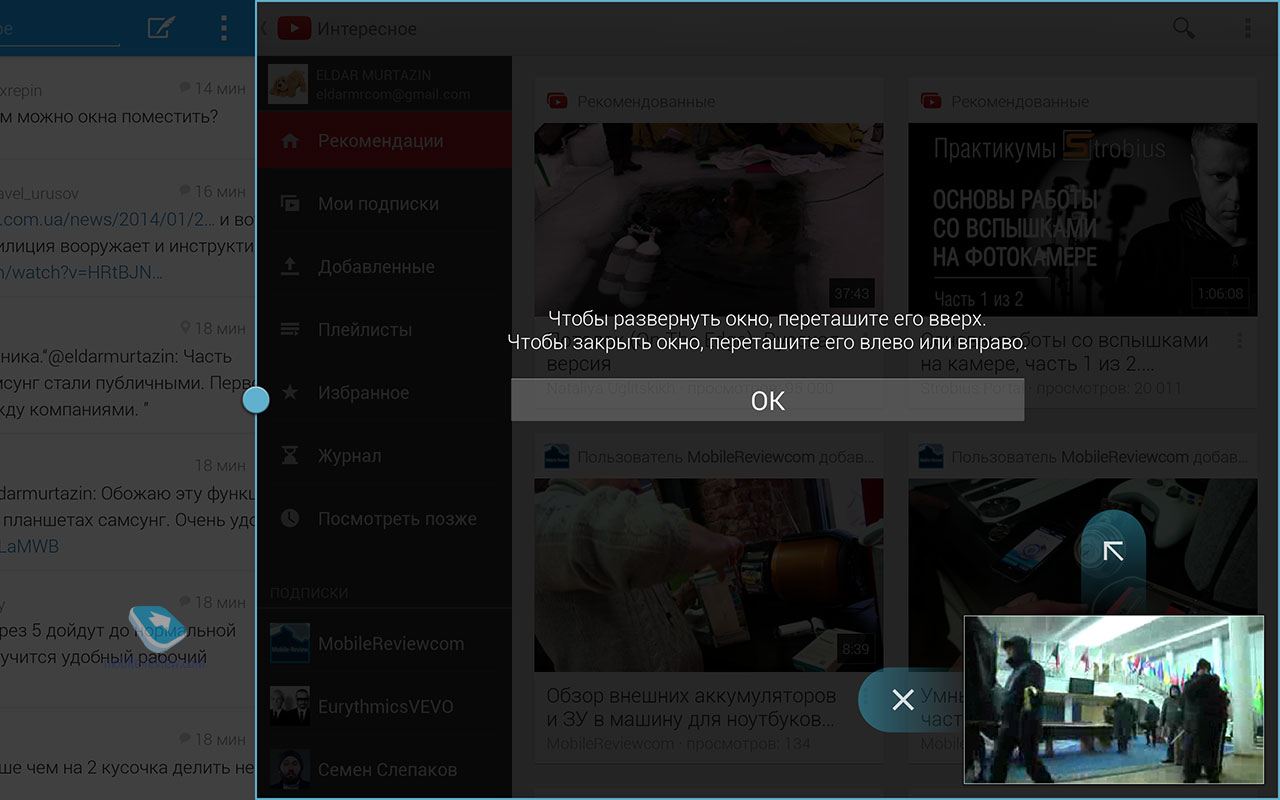Open MobileReviewcom subscription channel
1280x800 pixels.
[x=385, y=644]
